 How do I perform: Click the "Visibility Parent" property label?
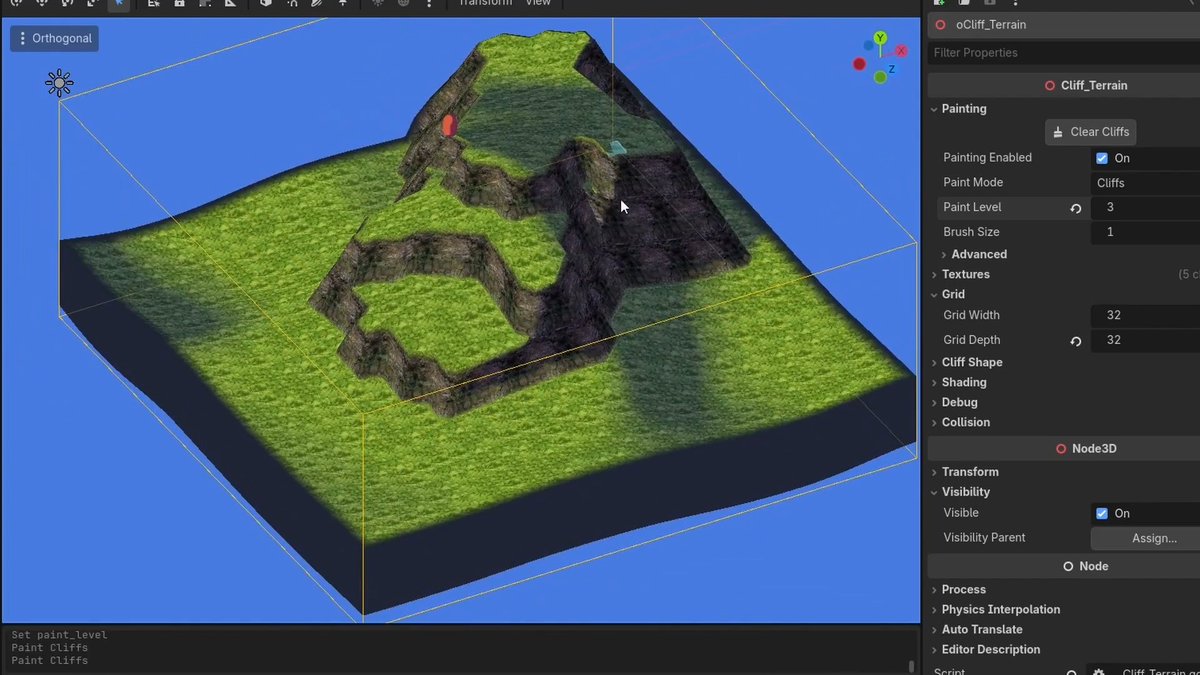pos(984,538)
